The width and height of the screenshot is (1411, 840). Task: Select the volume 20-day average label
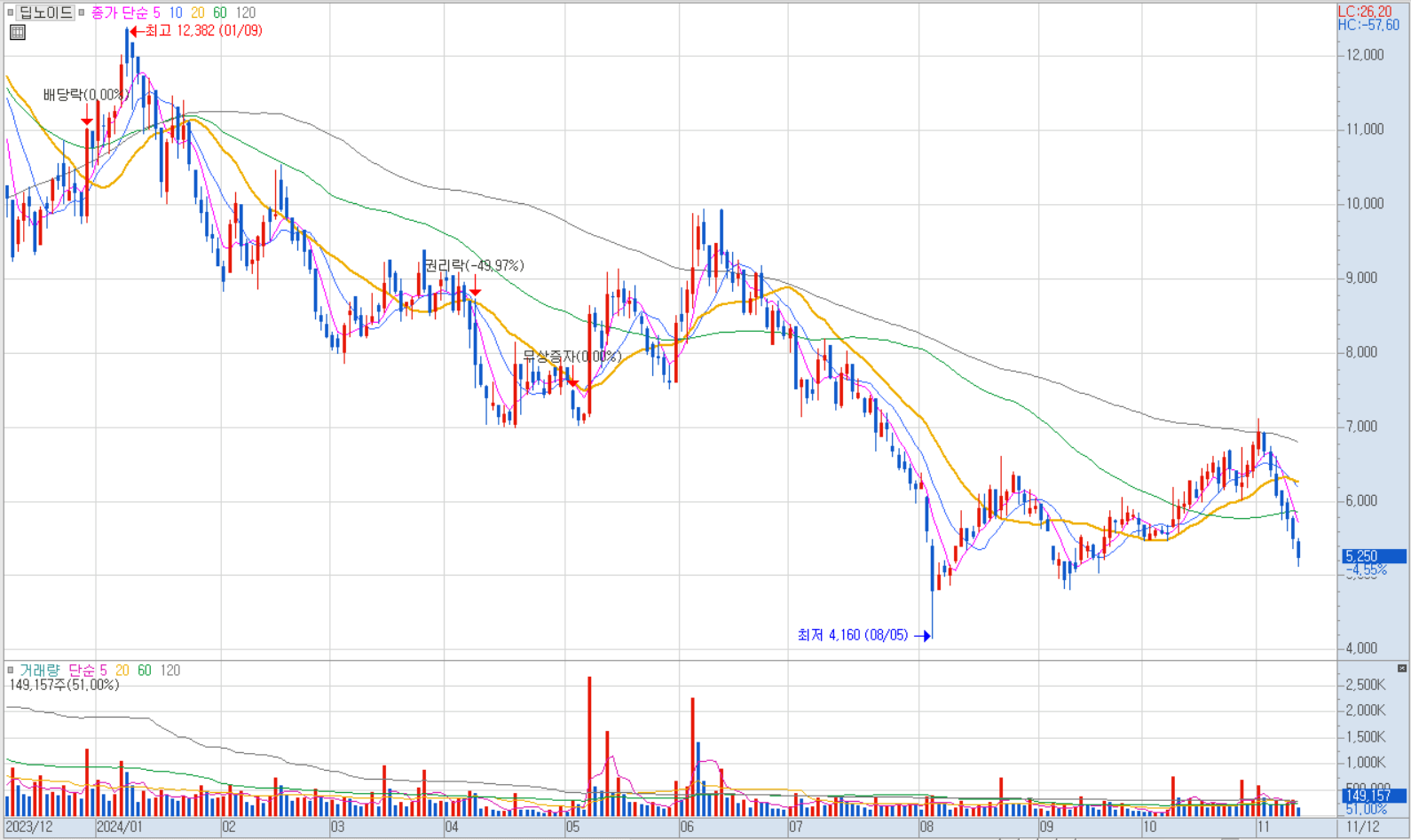click(x=122, y=671)
